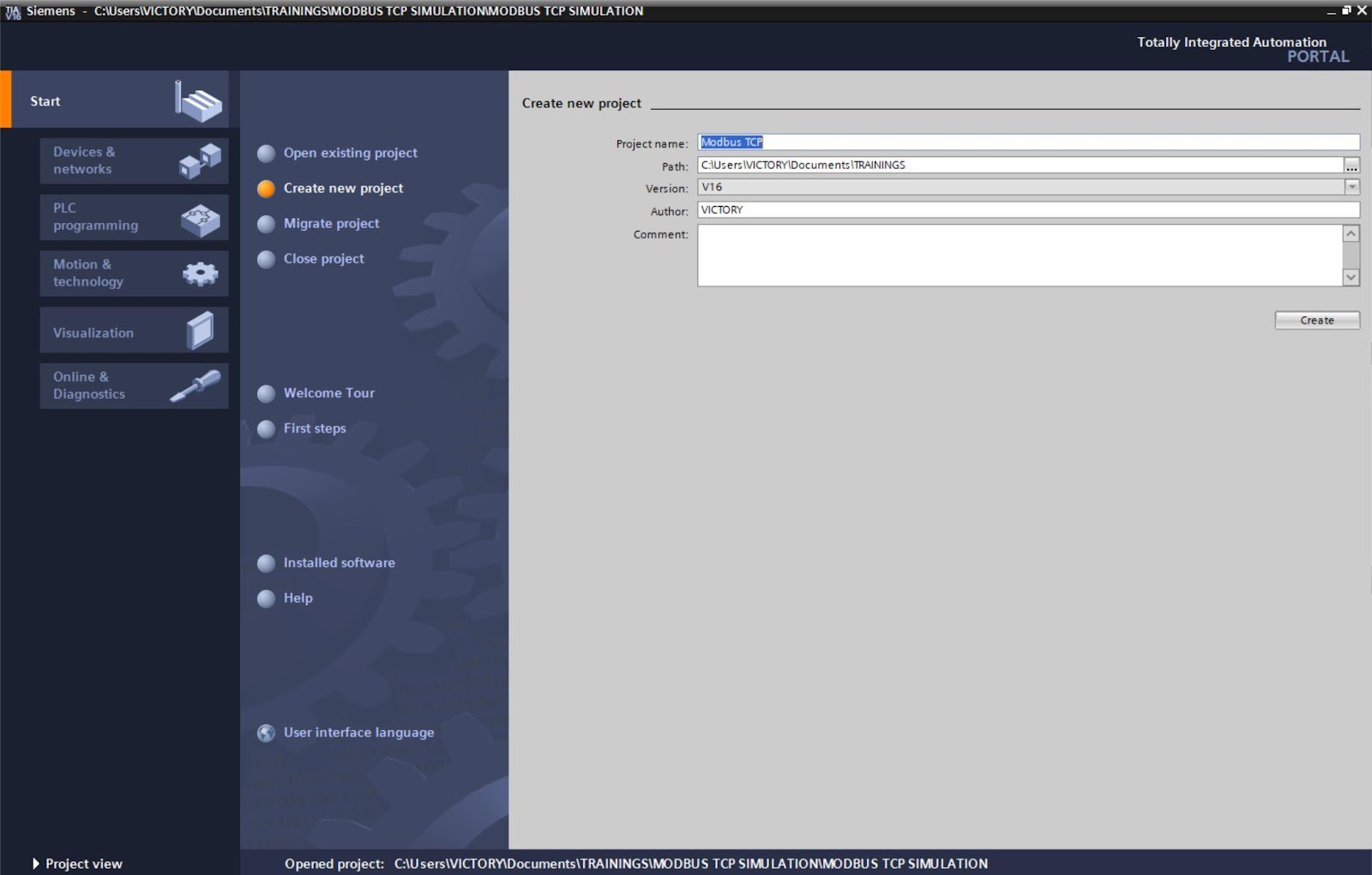This screenshot has height=875, width=1372.
Task: Click the Start portal factory icon
Action: click(x=196, y=99)
